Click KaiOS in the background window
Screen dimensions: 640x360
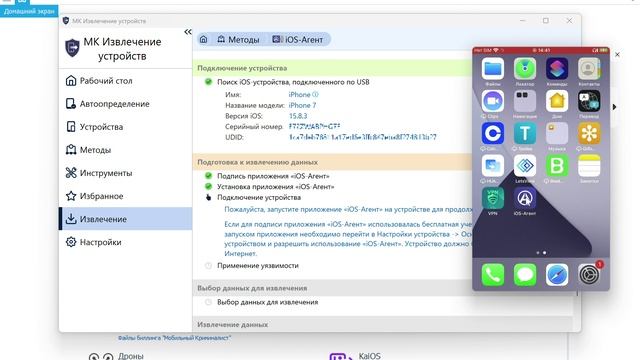(x=369, y=356)
